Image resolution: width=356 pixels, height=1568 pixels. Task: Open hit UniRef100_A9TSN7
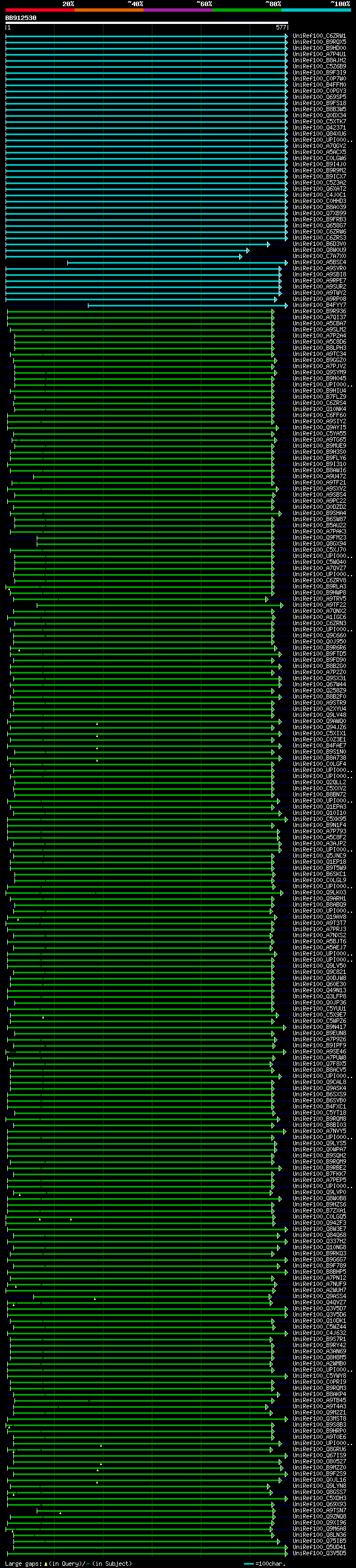tap(319, 1510)
